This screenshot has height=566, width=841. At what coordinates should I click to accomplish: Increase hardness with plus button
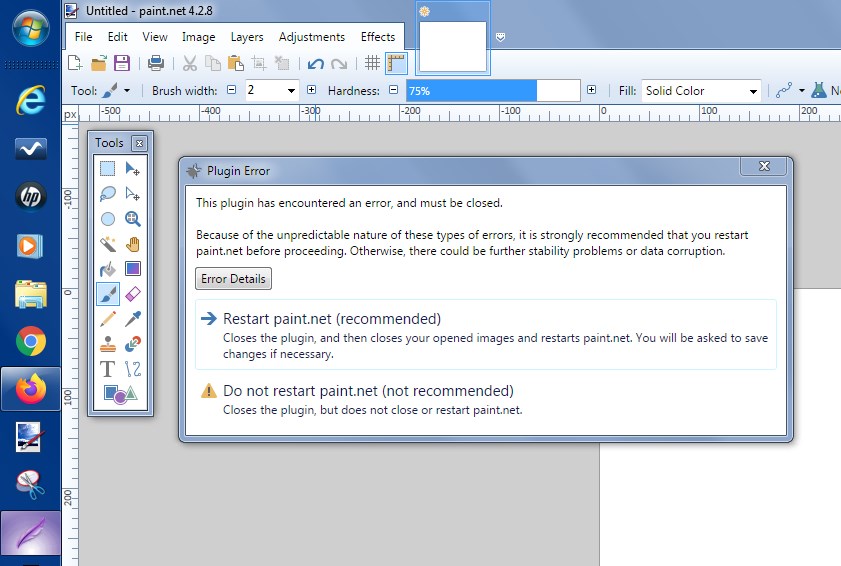point(592,90)
